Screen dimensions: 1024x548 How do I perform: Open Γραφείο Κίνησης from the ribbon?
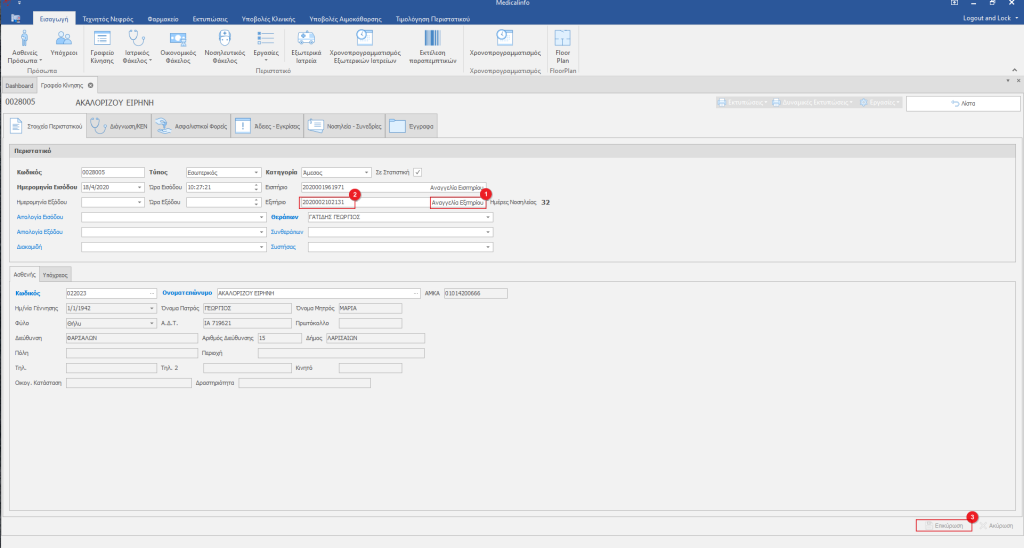click(101, 39)
